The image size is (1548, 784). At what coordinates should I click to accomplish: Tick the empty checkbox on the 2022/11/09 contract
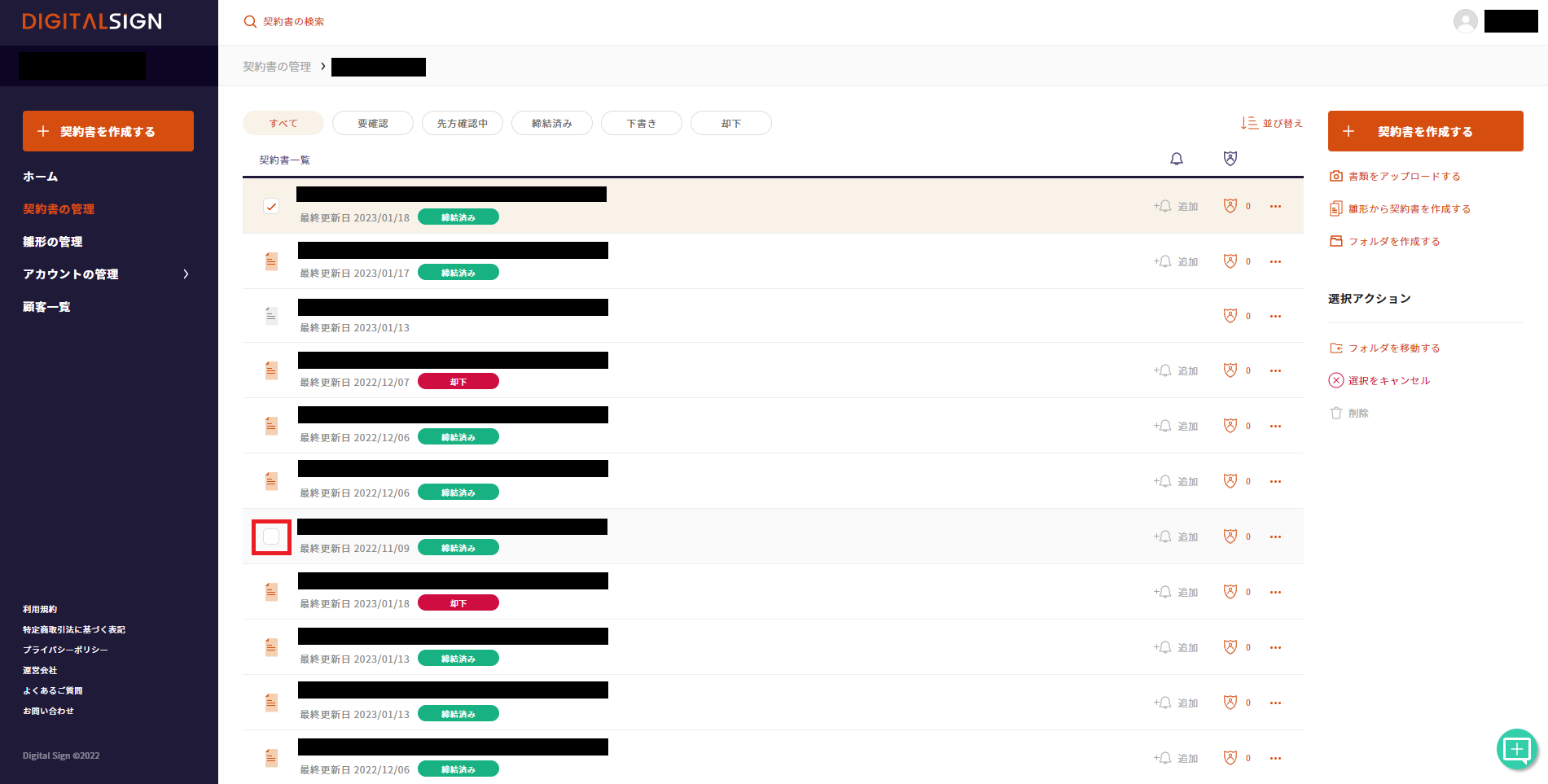271,537
